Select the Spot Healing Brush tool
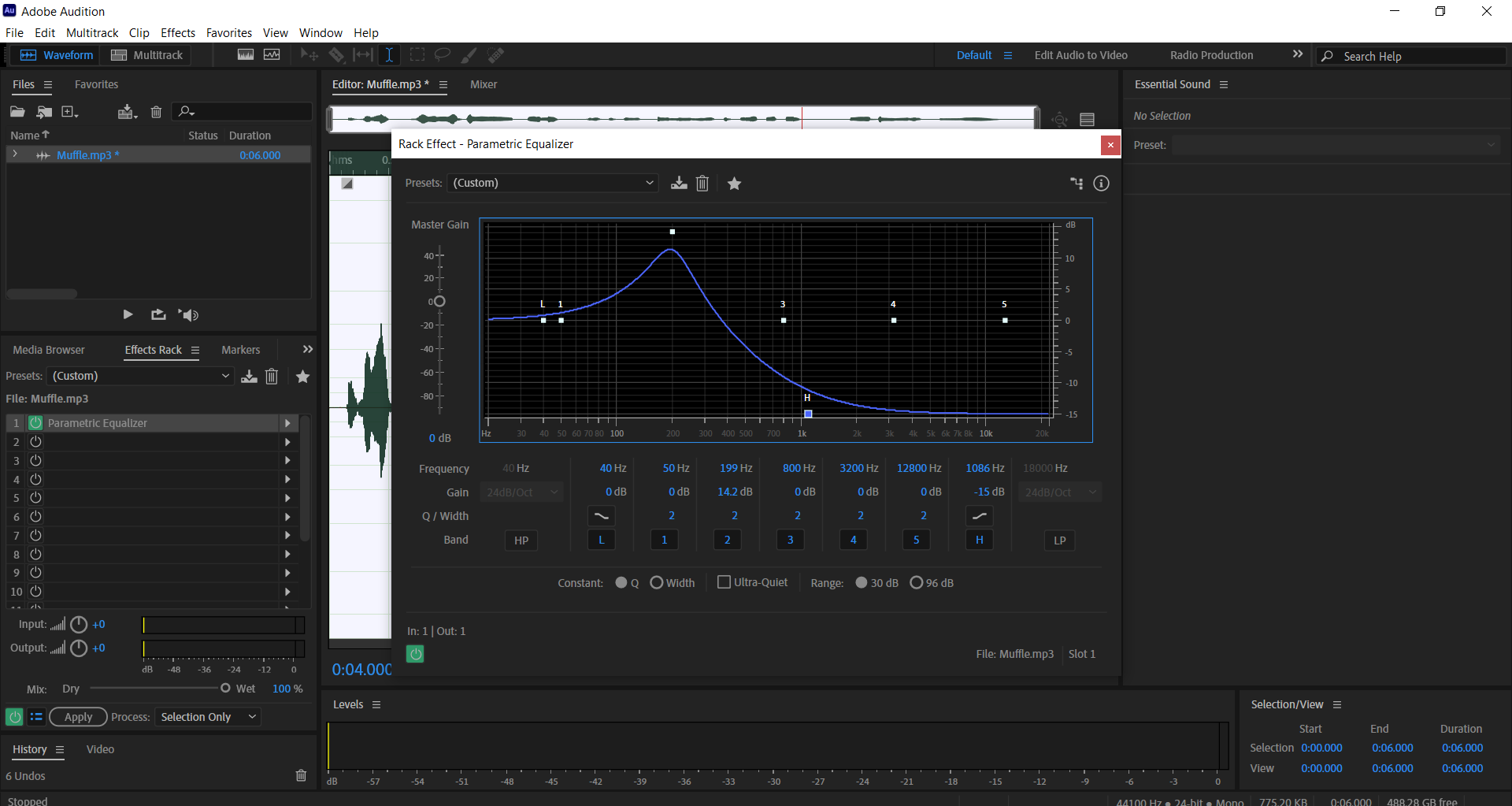Screen dimensions: 1512x806 [x=496, y=54]
